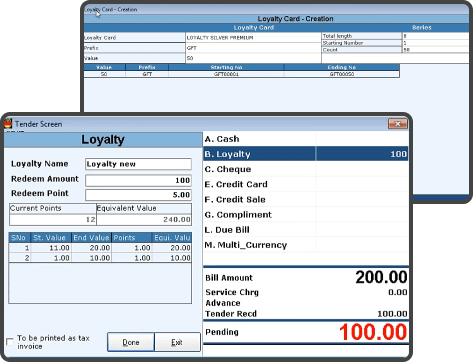Click the Loyalty Card name field

[253, 38]
